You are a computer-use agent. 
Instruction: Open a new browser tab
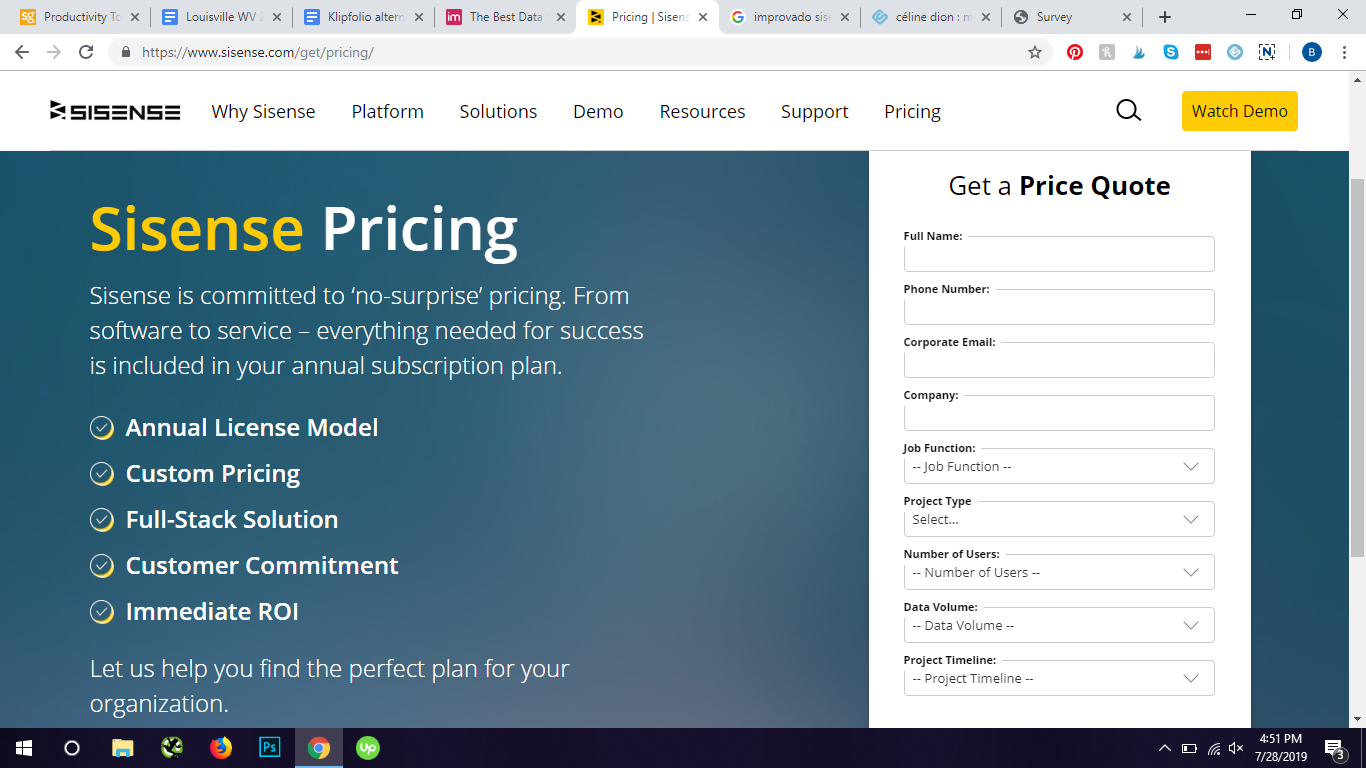pos(1165,17)
